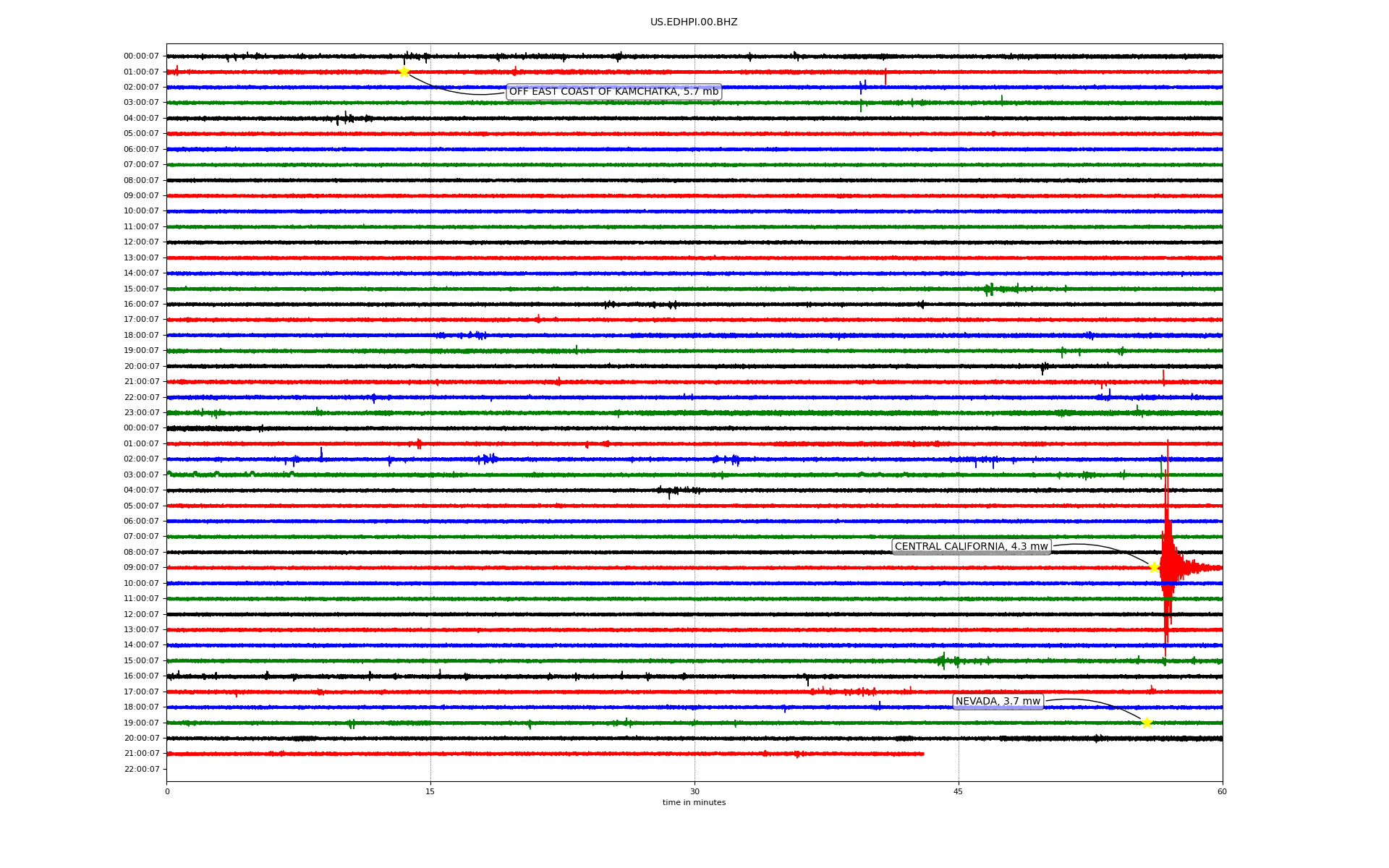1389x868 pixels.
Task: Click the yellow star for the Nevada event
Action: [x=1147, y=723]
